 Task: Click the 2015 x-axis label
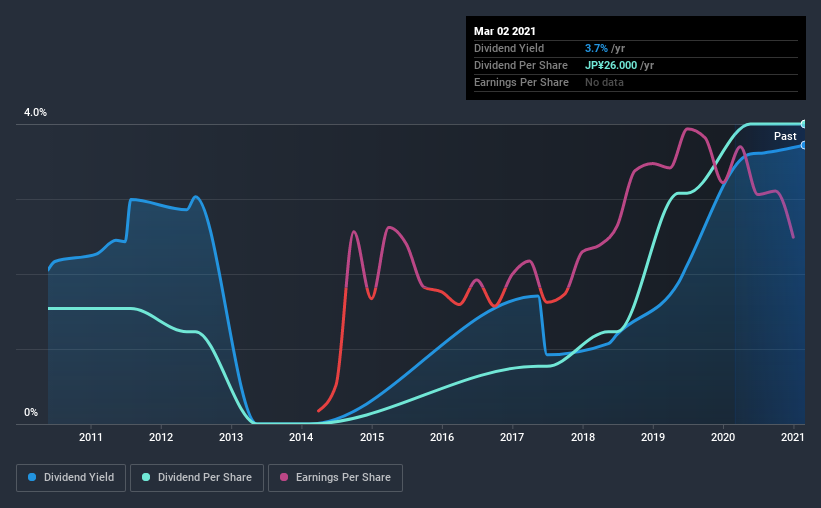(x=372, y=437)
